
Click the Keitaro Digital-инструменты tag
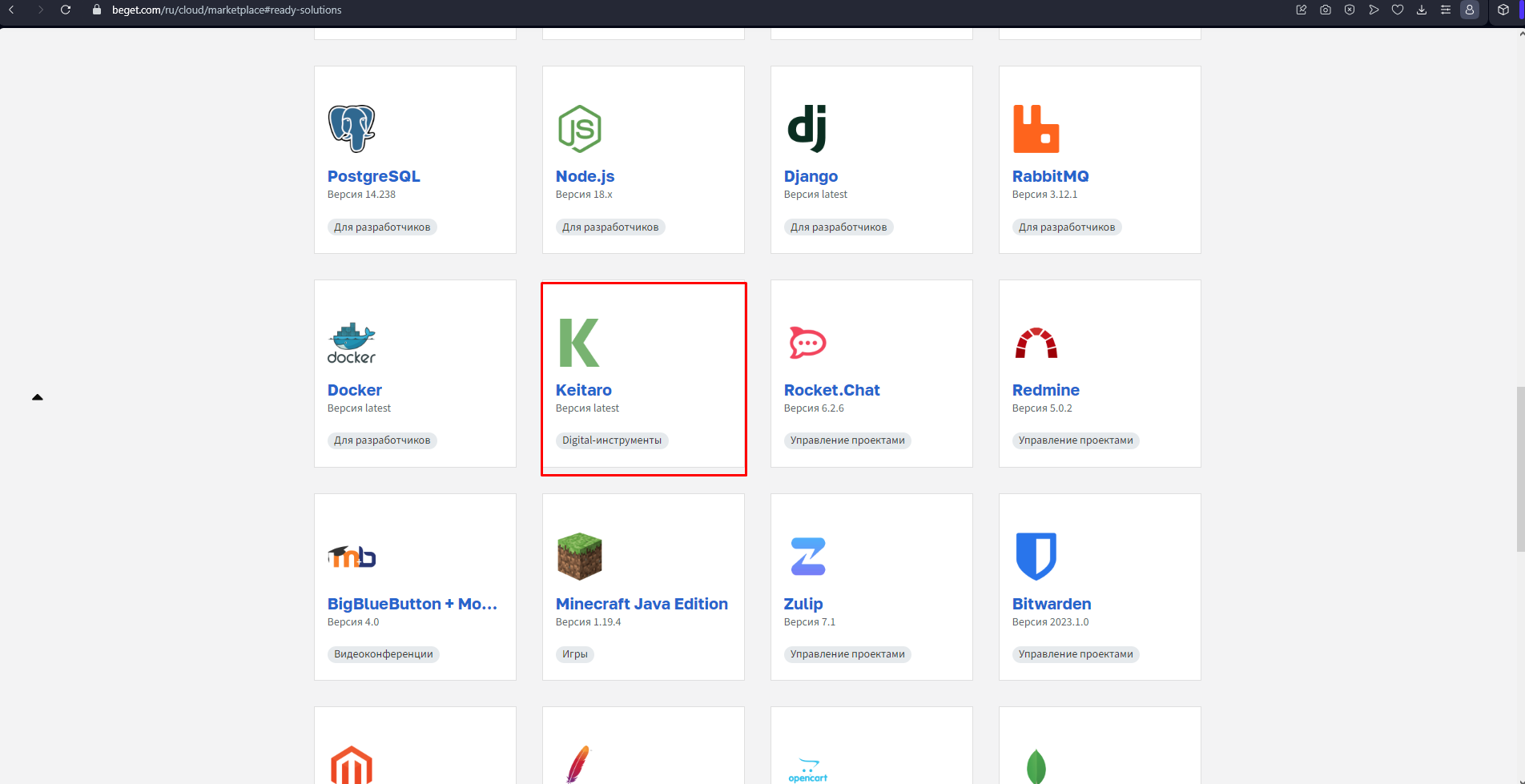[612, 440]
